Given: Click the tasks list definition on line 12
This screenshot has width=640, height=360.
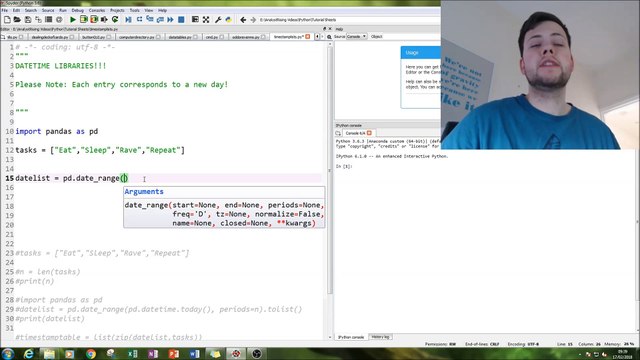Looking at the screenshot, I should pyautogui.click(x=100, y=150).
